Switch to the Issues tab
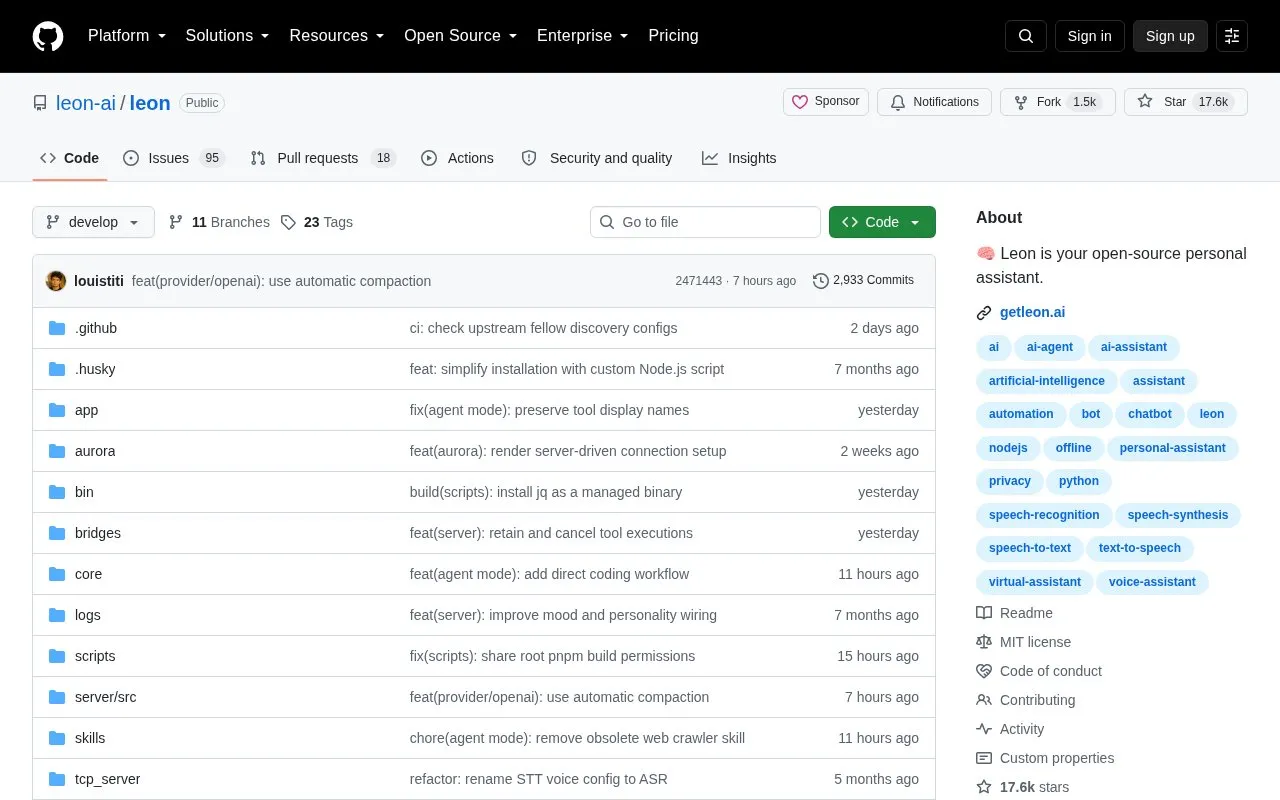 pos(174,158)
